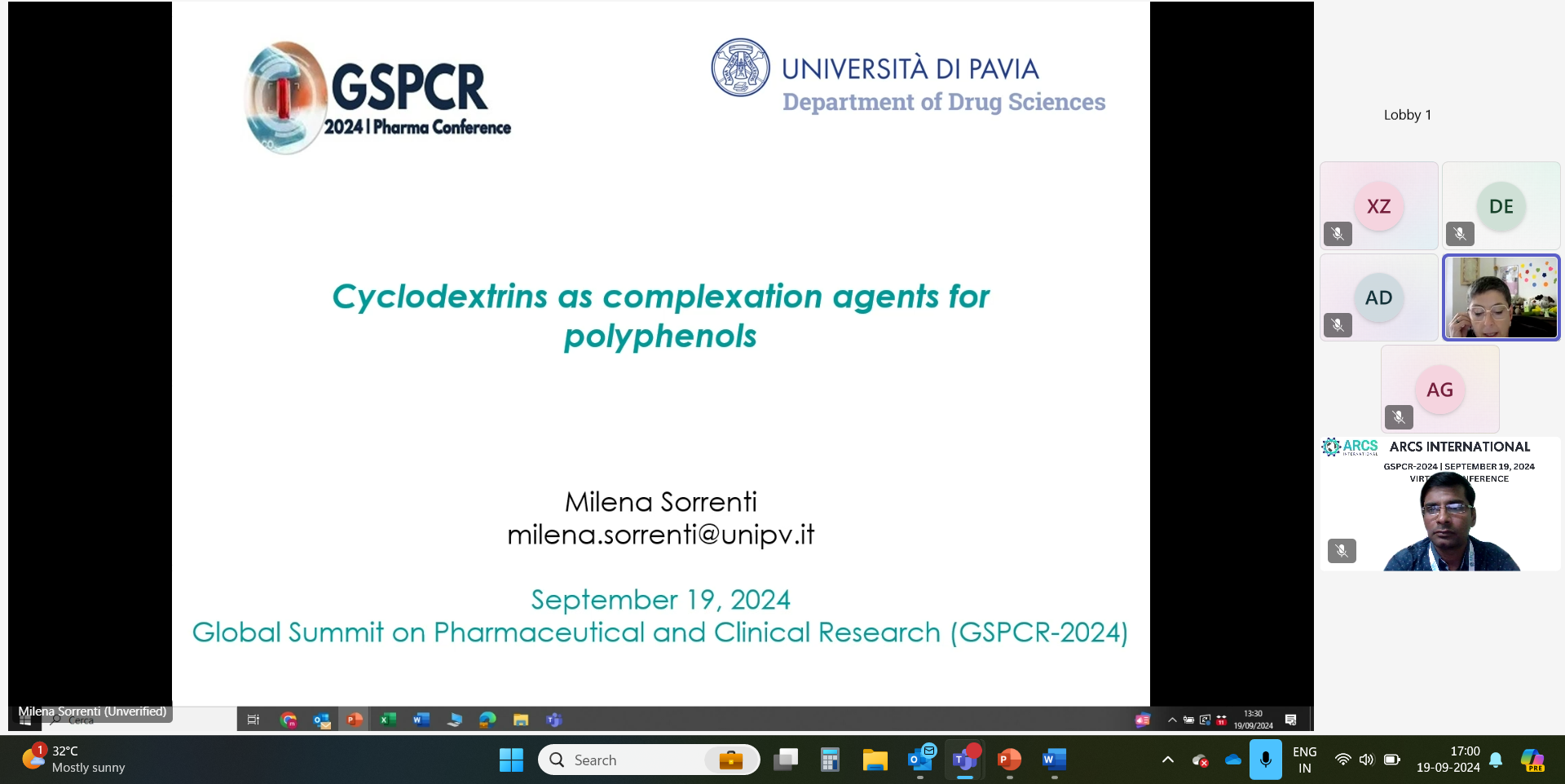This screenshot has height=784, width=1565.
Task: Open the clock showing 17:00 19-09-2024
Action: tap(1448, 760)
